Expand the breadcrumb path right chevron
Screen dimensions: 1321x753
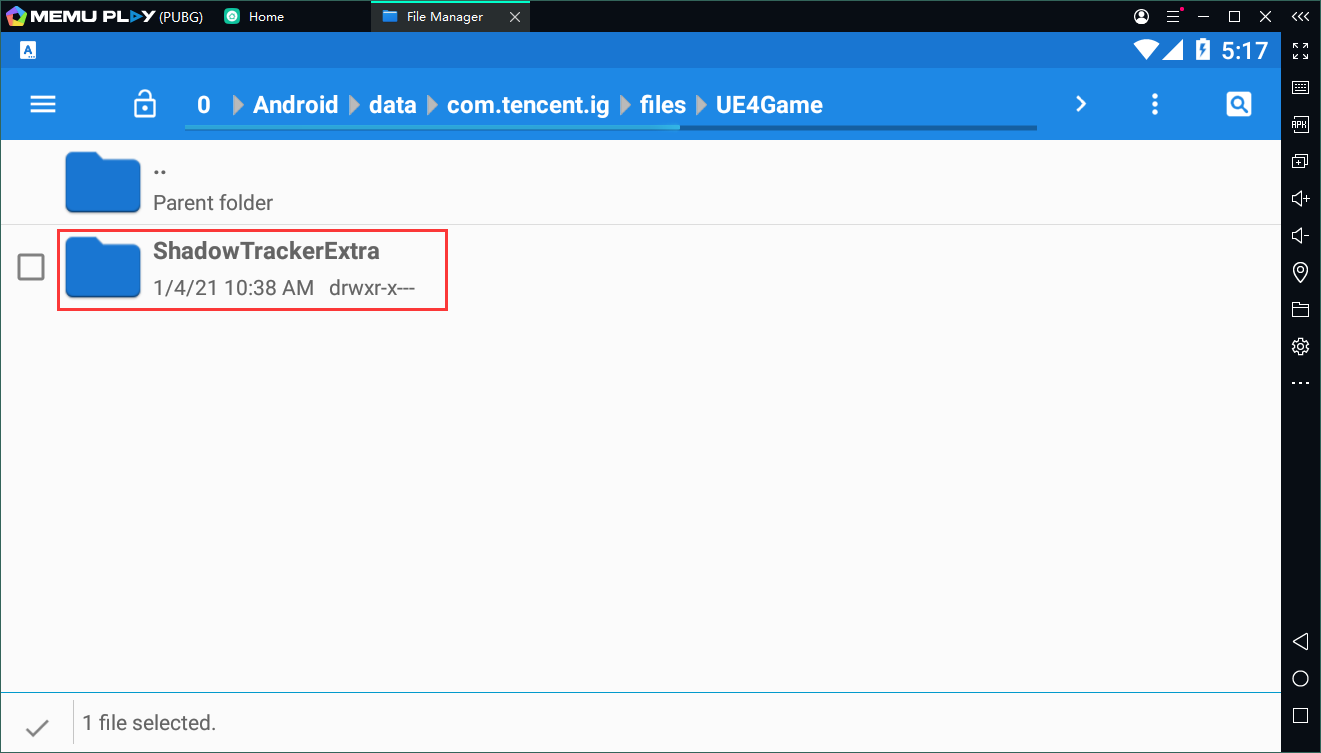coord(1080,104)
